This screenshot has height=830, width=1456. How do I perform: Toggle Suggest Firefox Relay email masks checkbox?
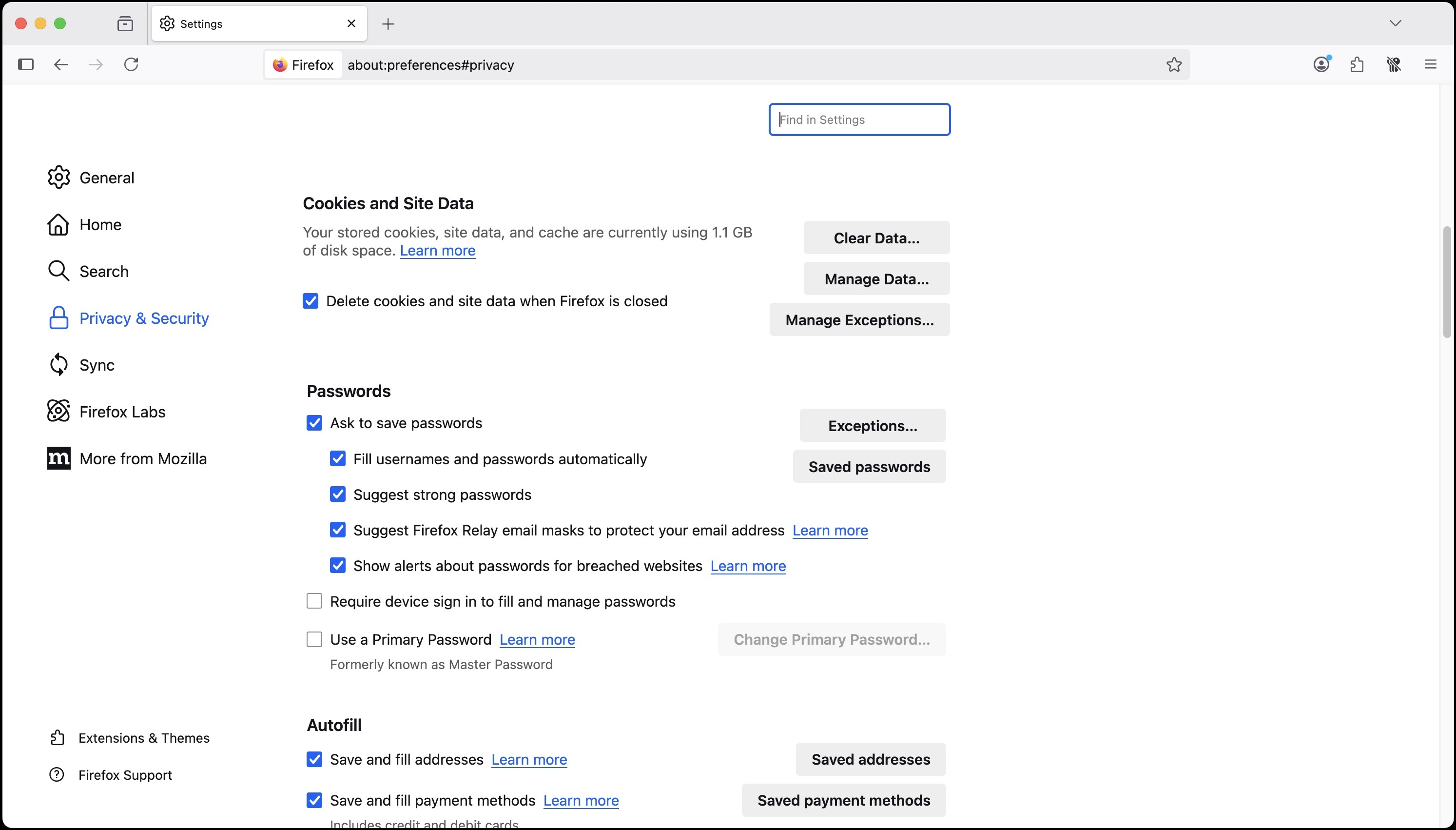[x=338, y=530]
